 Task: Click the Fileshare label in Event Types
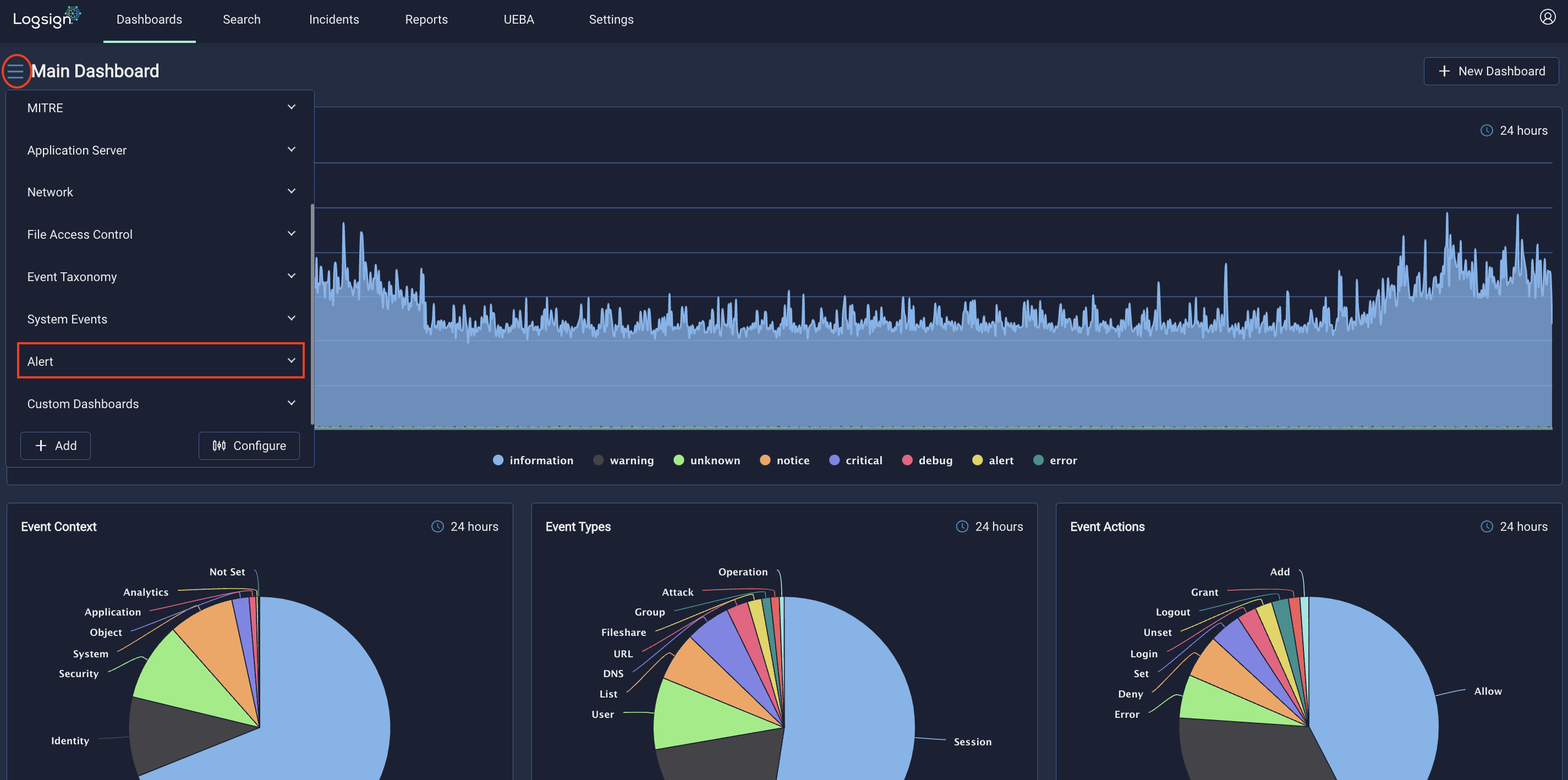pos(623,632)
